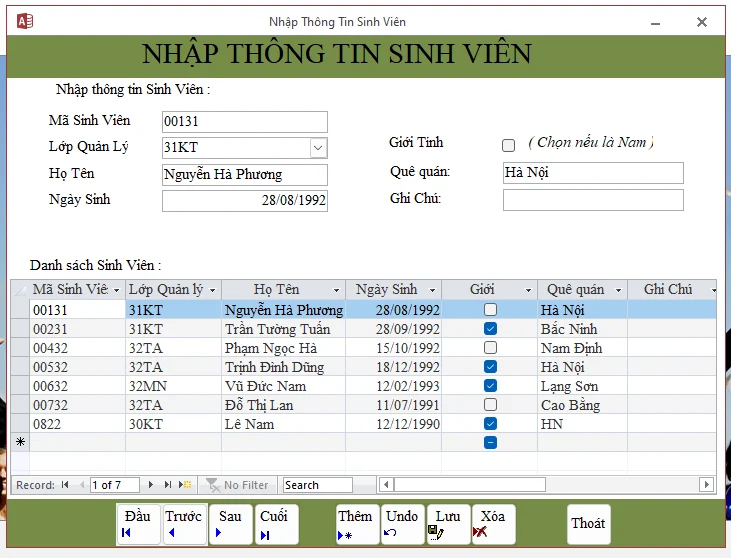Open the Lớp Quản Lý combo box
The width and height of the screenshot is (731, 558).
[318, 148]
